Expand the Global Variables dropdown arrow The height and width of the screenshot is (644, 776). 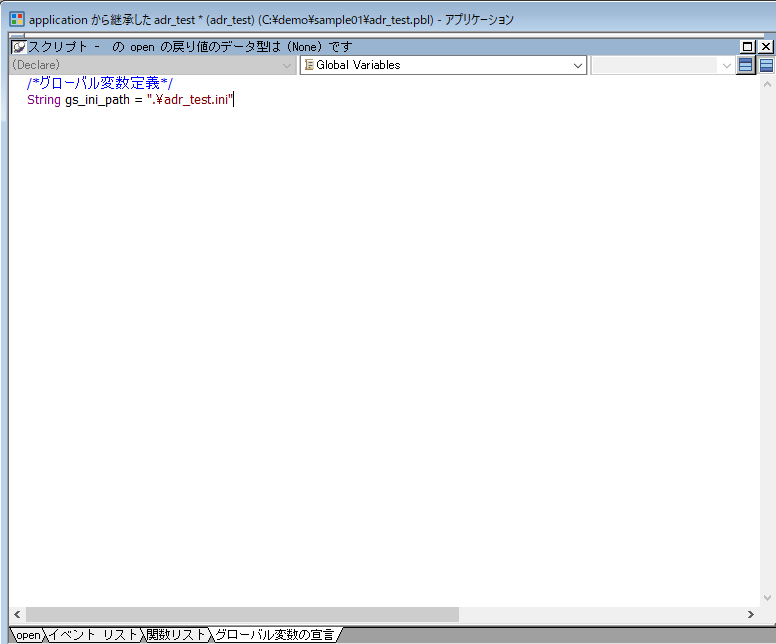pos(578,66)
